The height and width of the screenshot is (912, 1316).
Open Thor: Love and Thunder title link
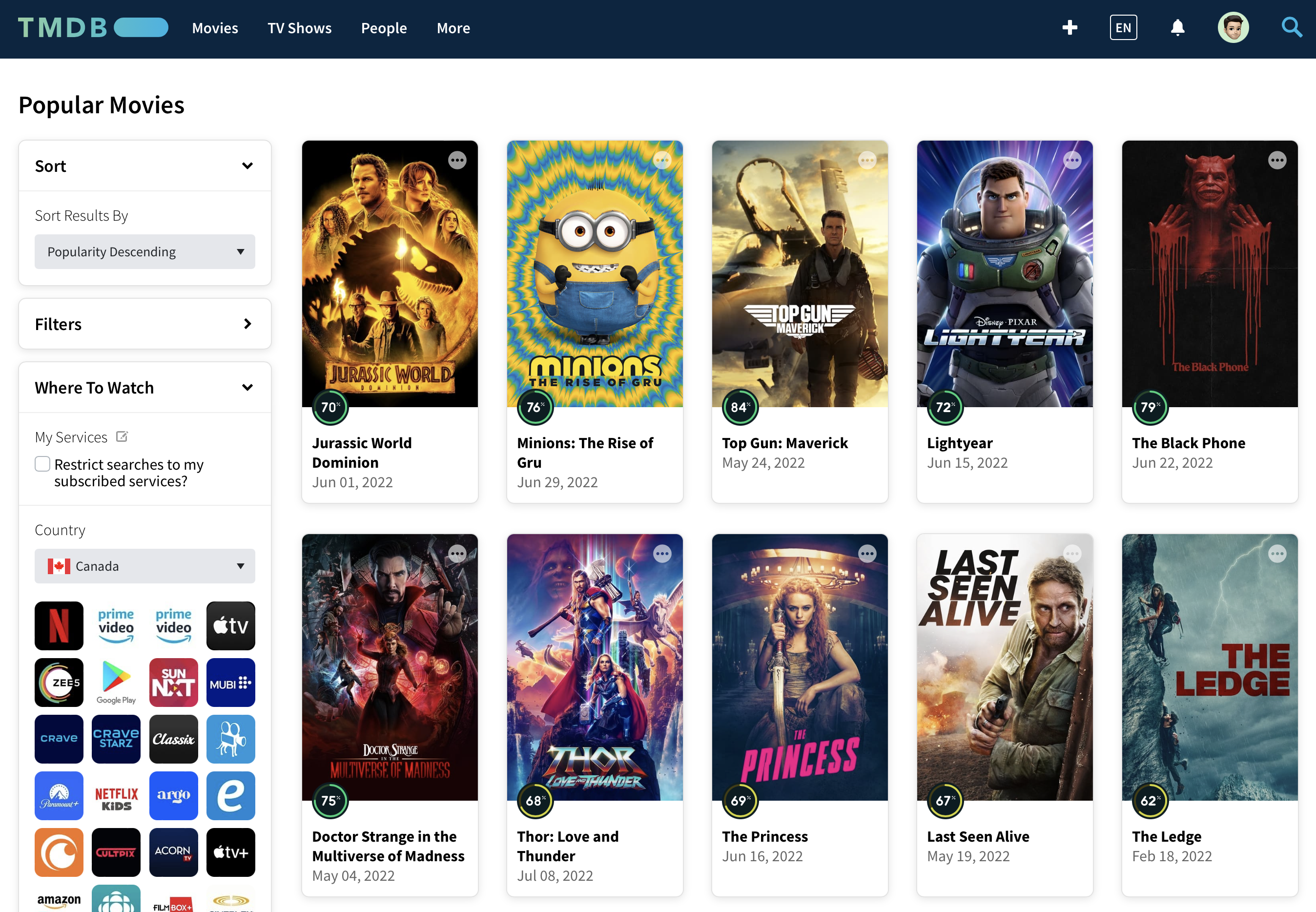pos(568,846)
